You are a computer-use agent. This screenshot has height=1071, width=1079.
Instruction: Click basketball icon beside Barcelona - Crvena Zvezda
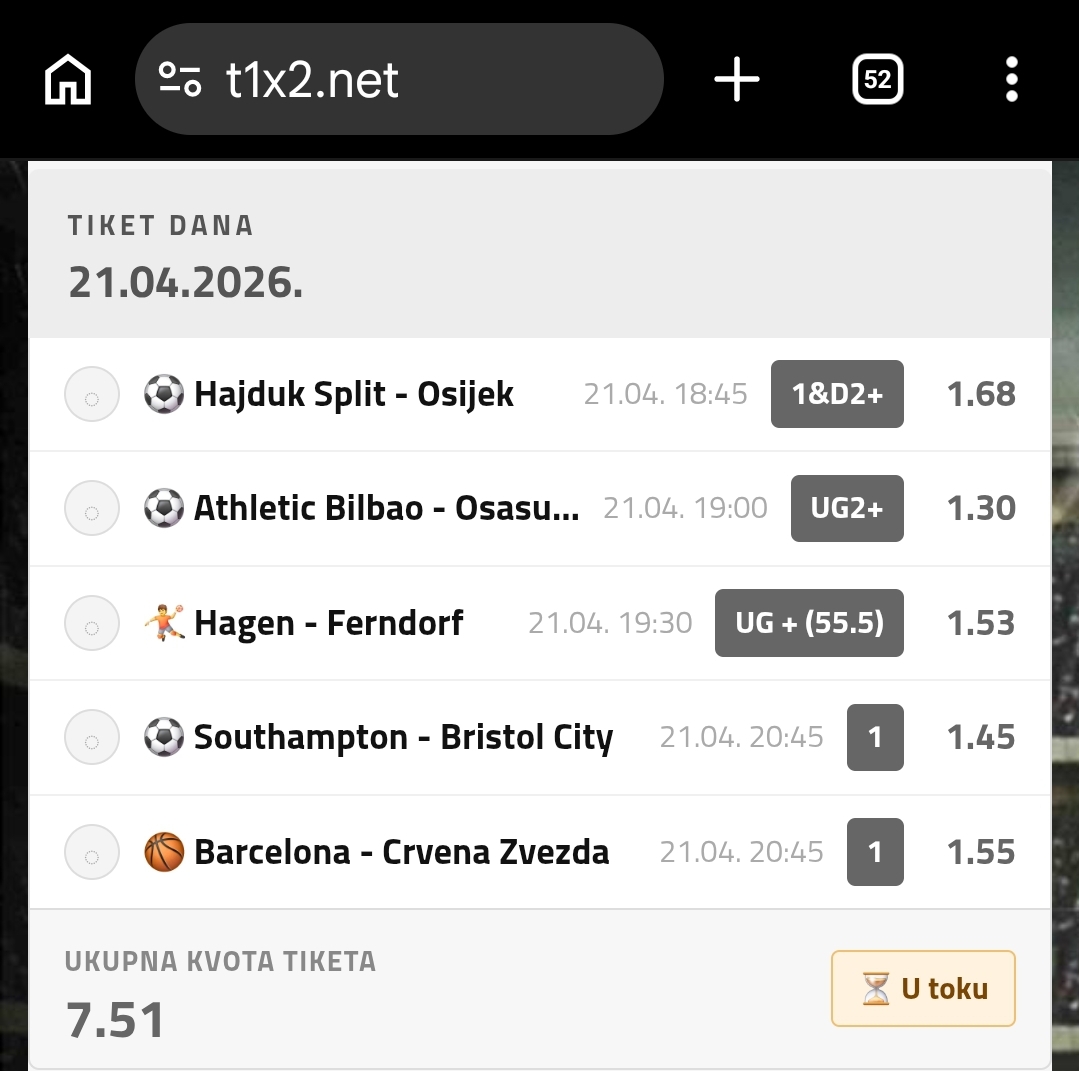point(164,852)
